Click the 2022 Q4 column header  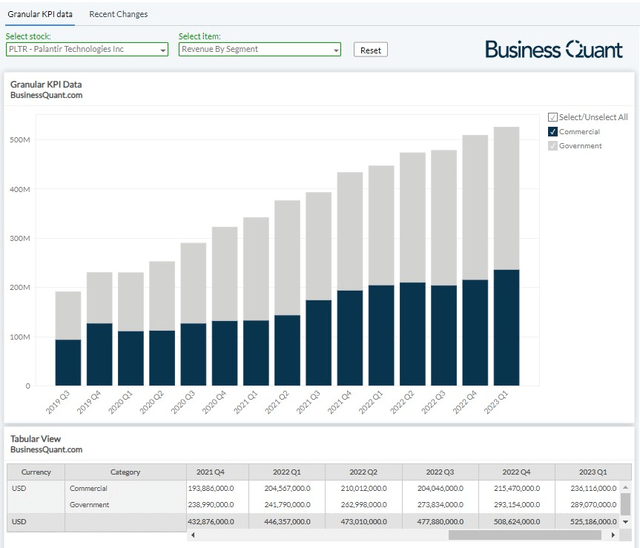point(517,472)
